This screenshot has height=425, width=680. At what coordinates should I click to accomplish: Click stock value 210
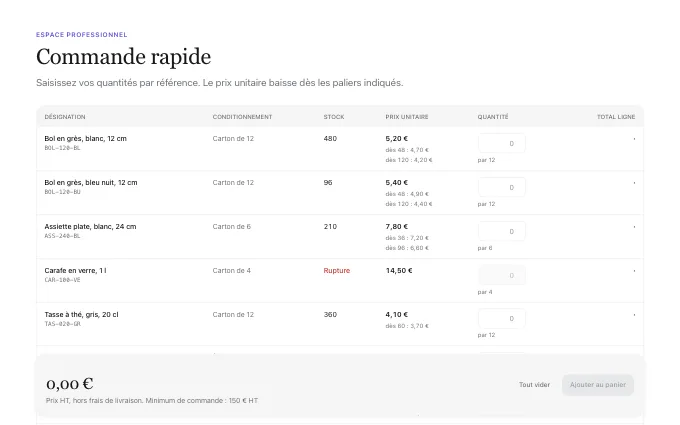pos(330,226)
